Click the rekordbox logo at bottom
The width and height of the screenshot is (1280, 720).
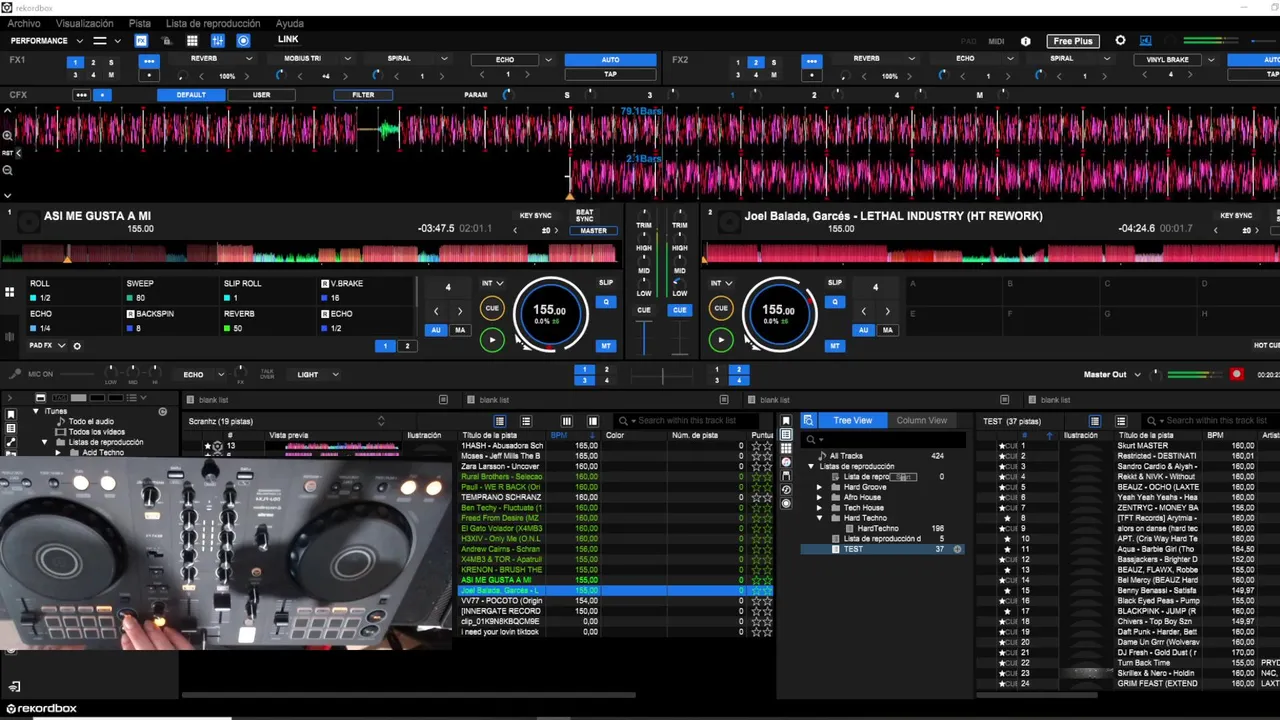[41, 708]
